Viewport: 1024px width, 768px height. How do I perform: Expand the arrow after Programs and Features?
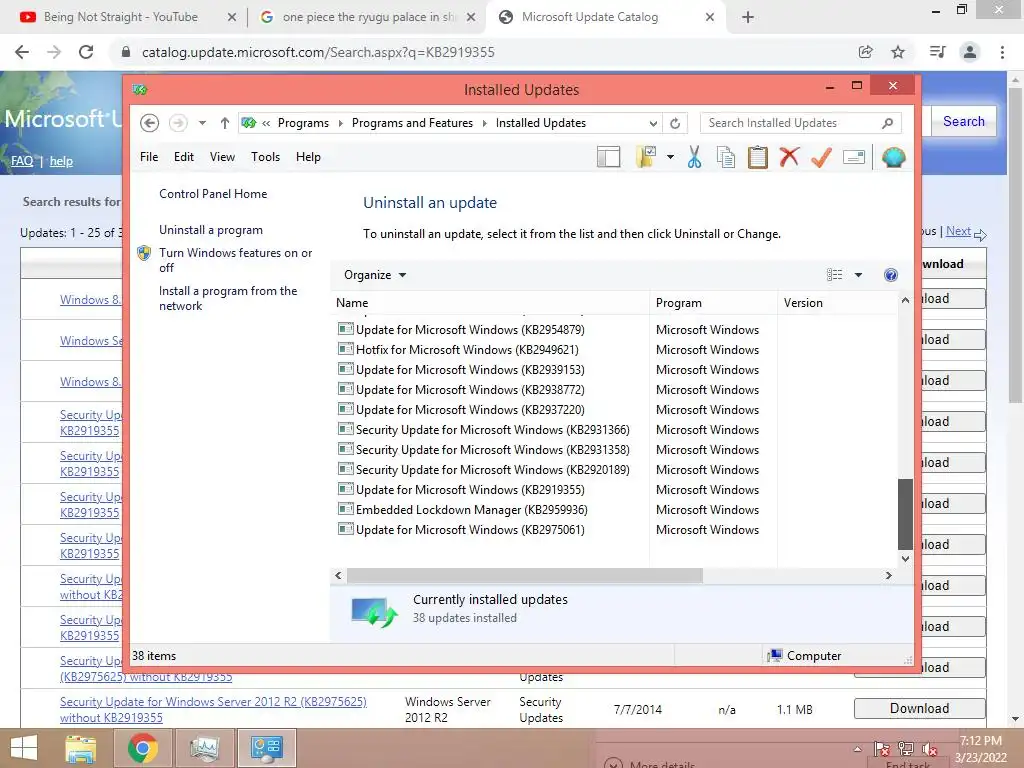coord(485,123)
